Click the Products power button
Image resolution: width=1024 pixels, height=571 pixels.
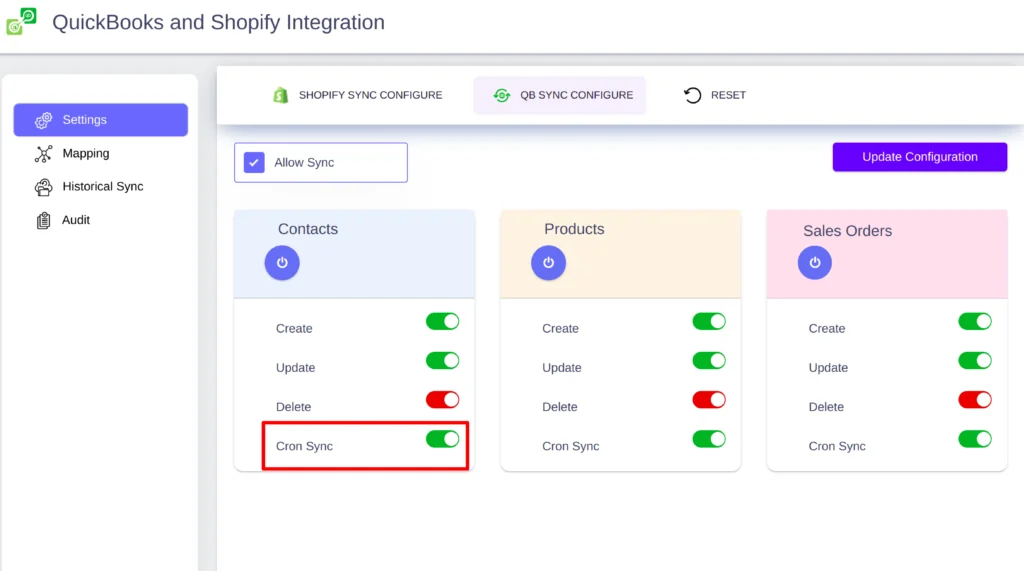tap(549, 263)
